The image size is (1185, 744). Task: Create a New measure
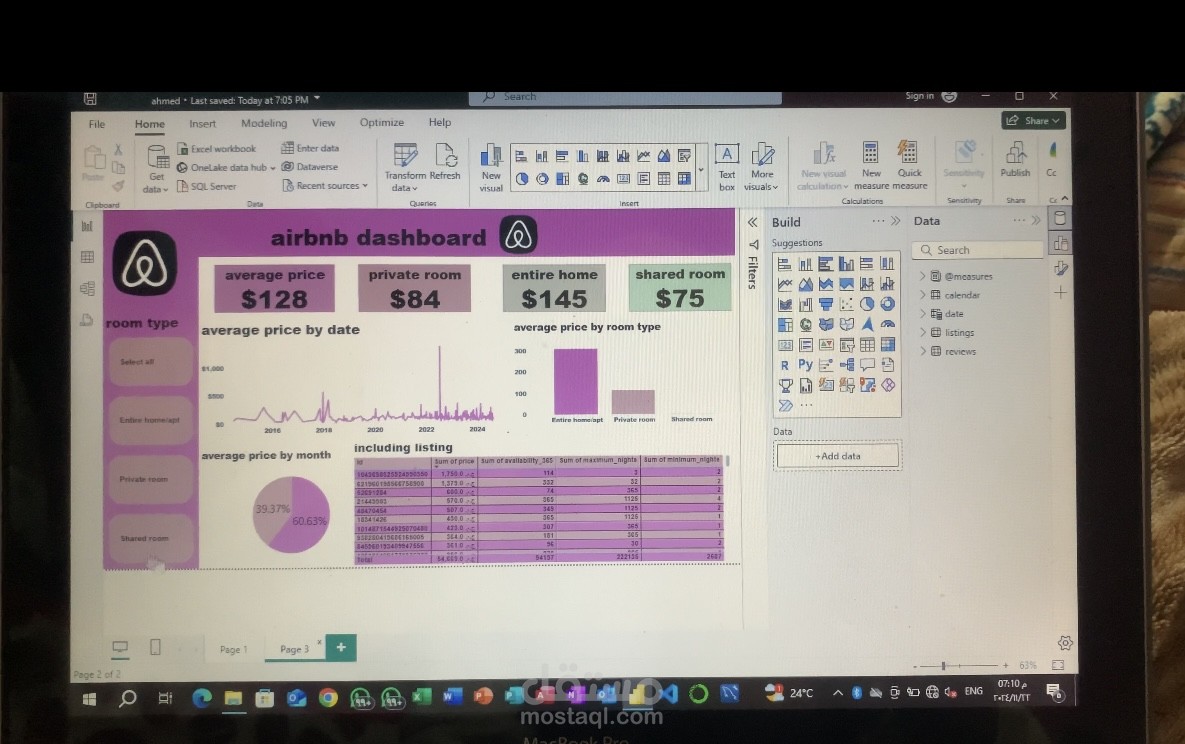pyautogui.click(x=871, y=166)
